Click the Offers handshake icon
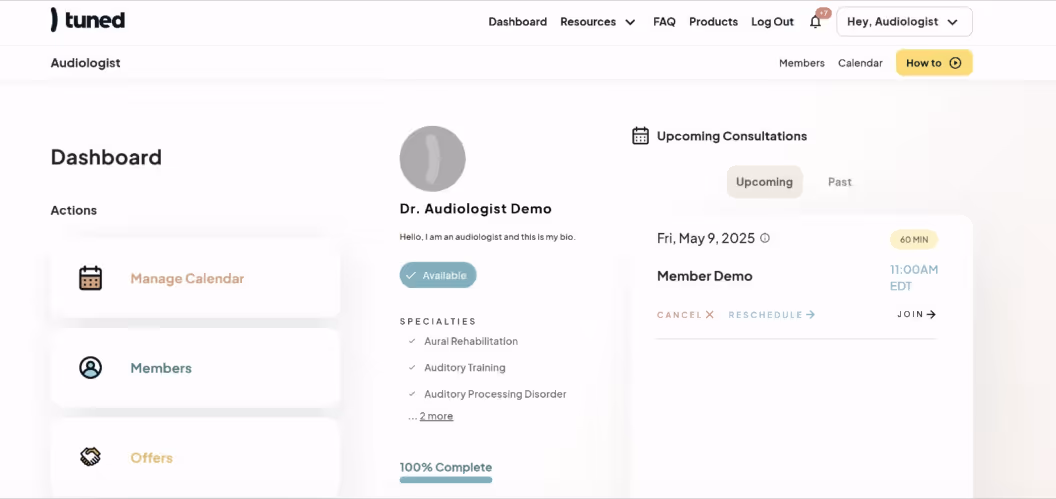 pyautogui.click(x=90, y=457)
